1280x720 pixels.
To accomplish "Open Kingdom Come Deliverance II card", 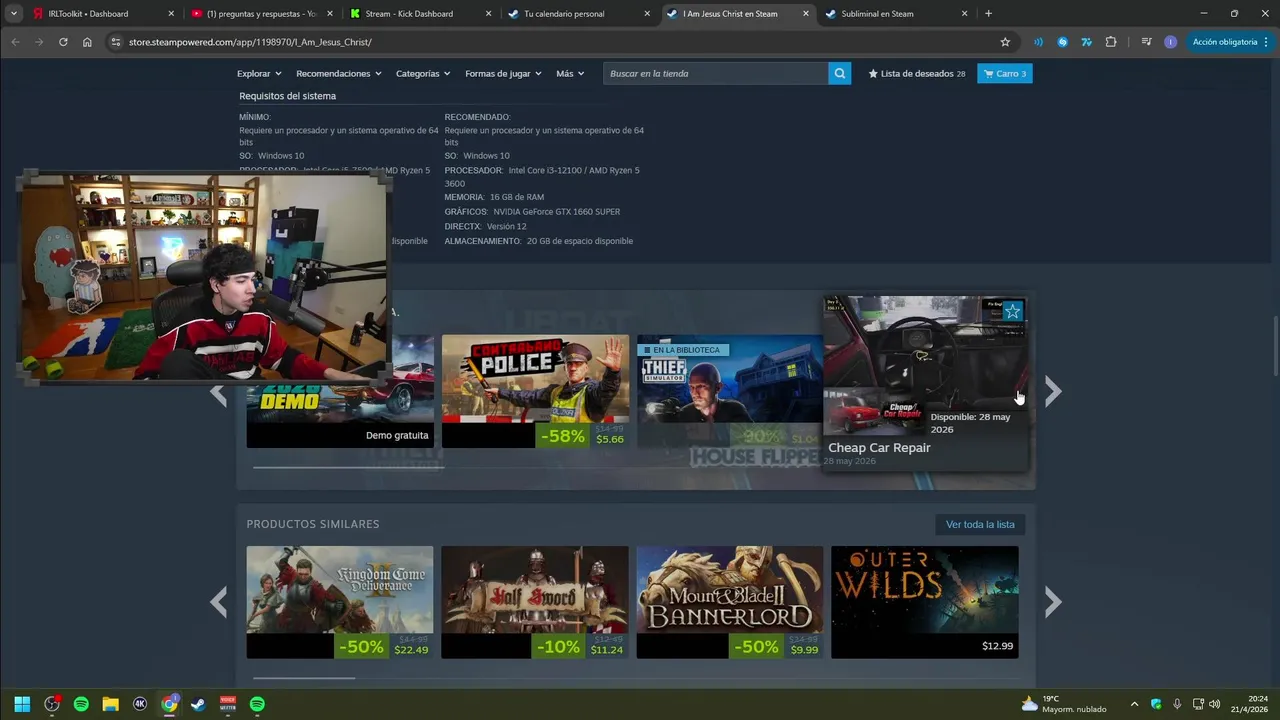I will 340,602.
